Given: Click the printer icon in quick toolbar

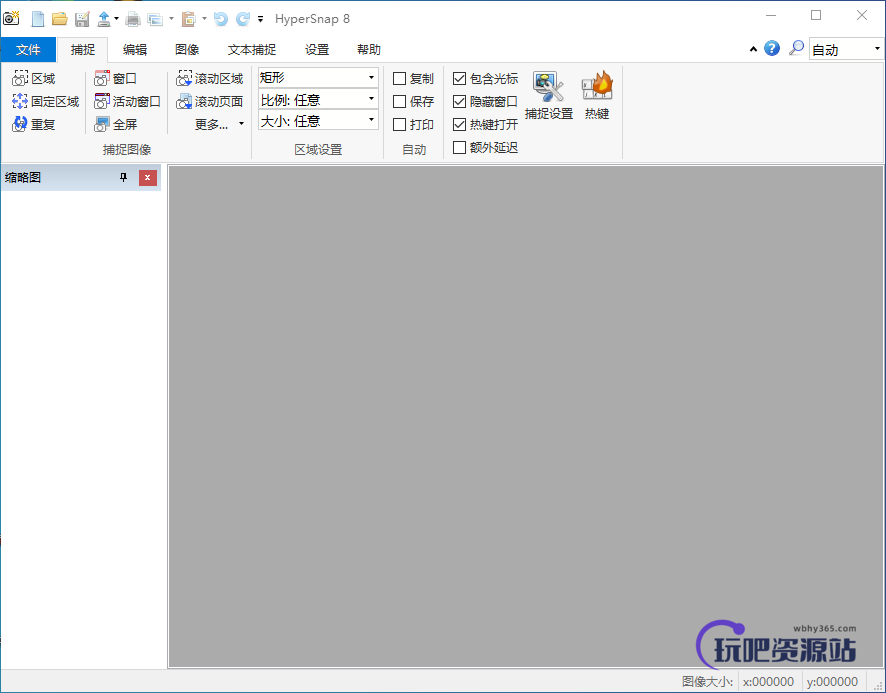Looking at the screenshot, I should [133, 19].
